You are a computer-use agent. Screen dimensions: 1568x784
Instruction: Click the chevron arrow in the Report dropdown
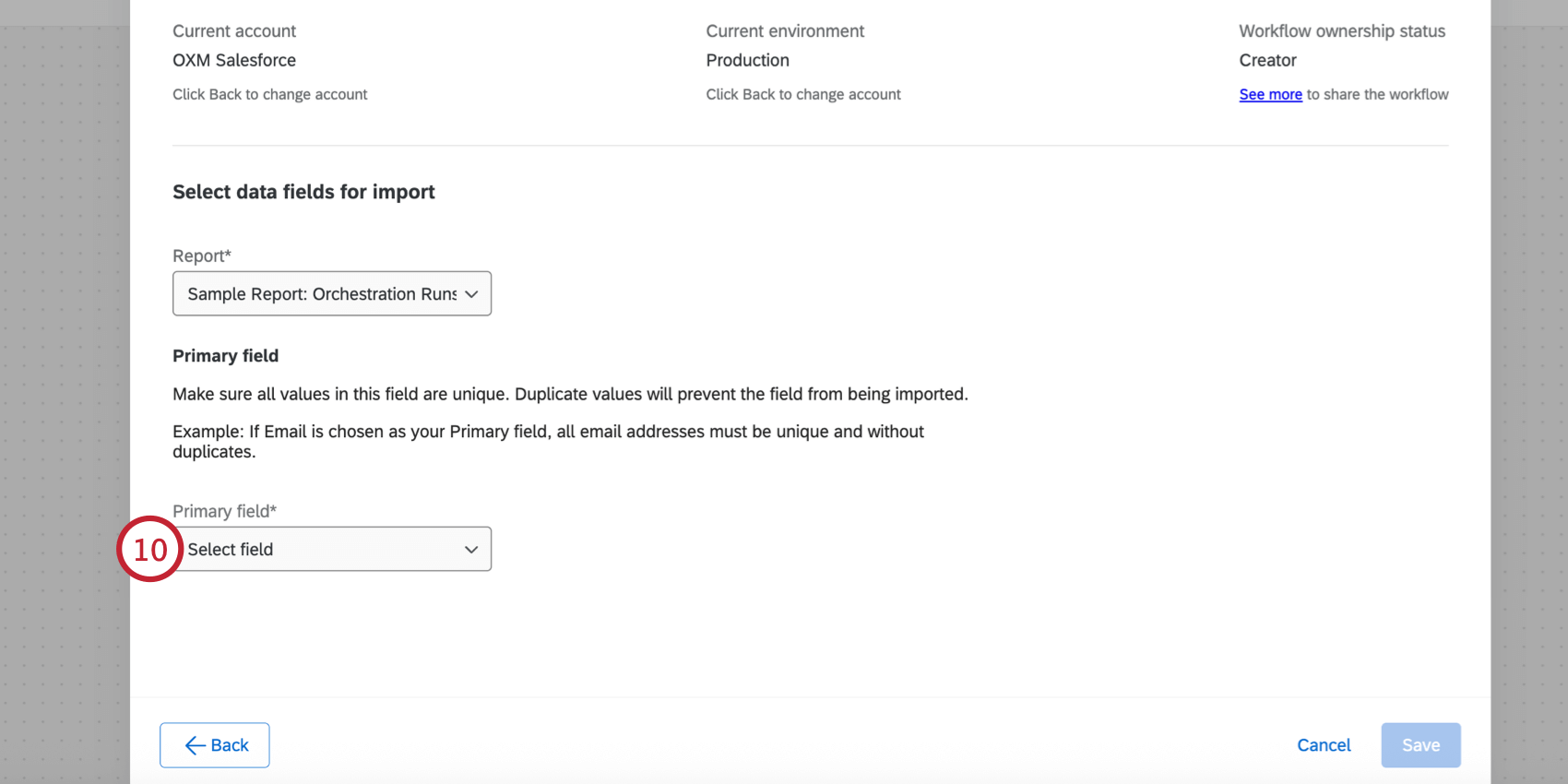[x=471, y=294]
